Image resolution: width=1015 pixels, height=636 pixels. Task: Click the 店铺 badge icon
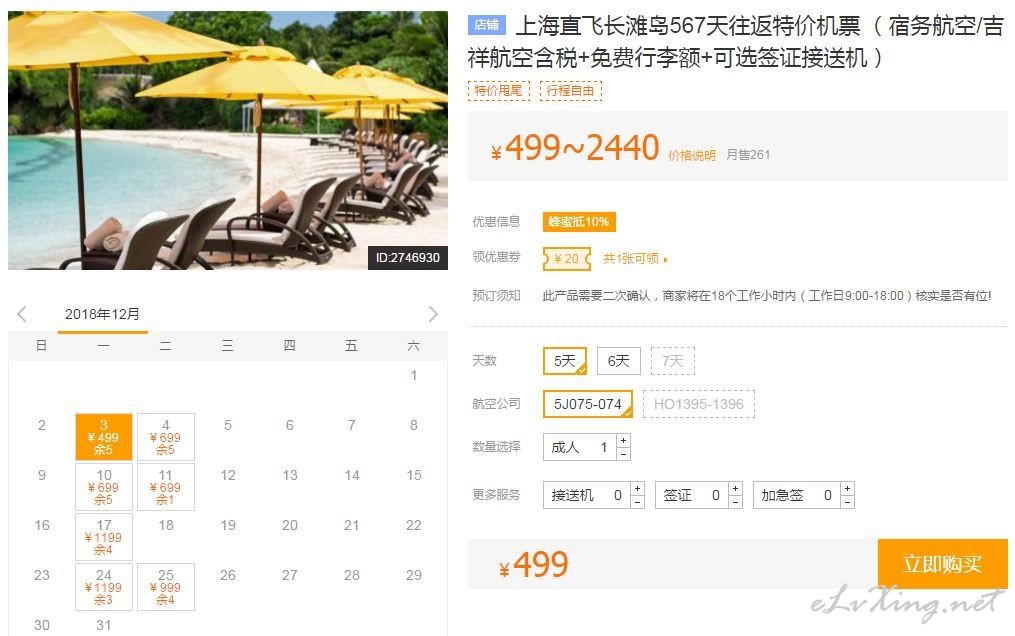pos(487,25)
